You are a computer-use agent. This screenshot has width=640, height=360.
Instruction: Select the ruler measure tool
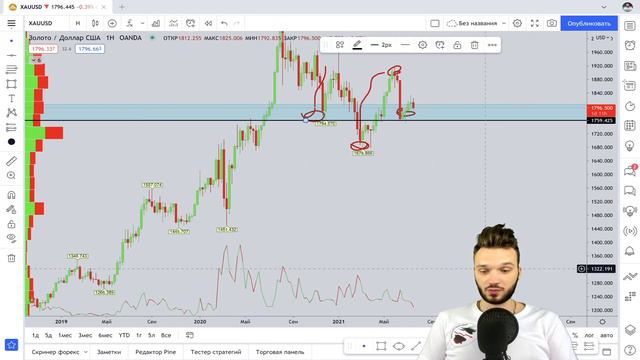pos(11,161)
